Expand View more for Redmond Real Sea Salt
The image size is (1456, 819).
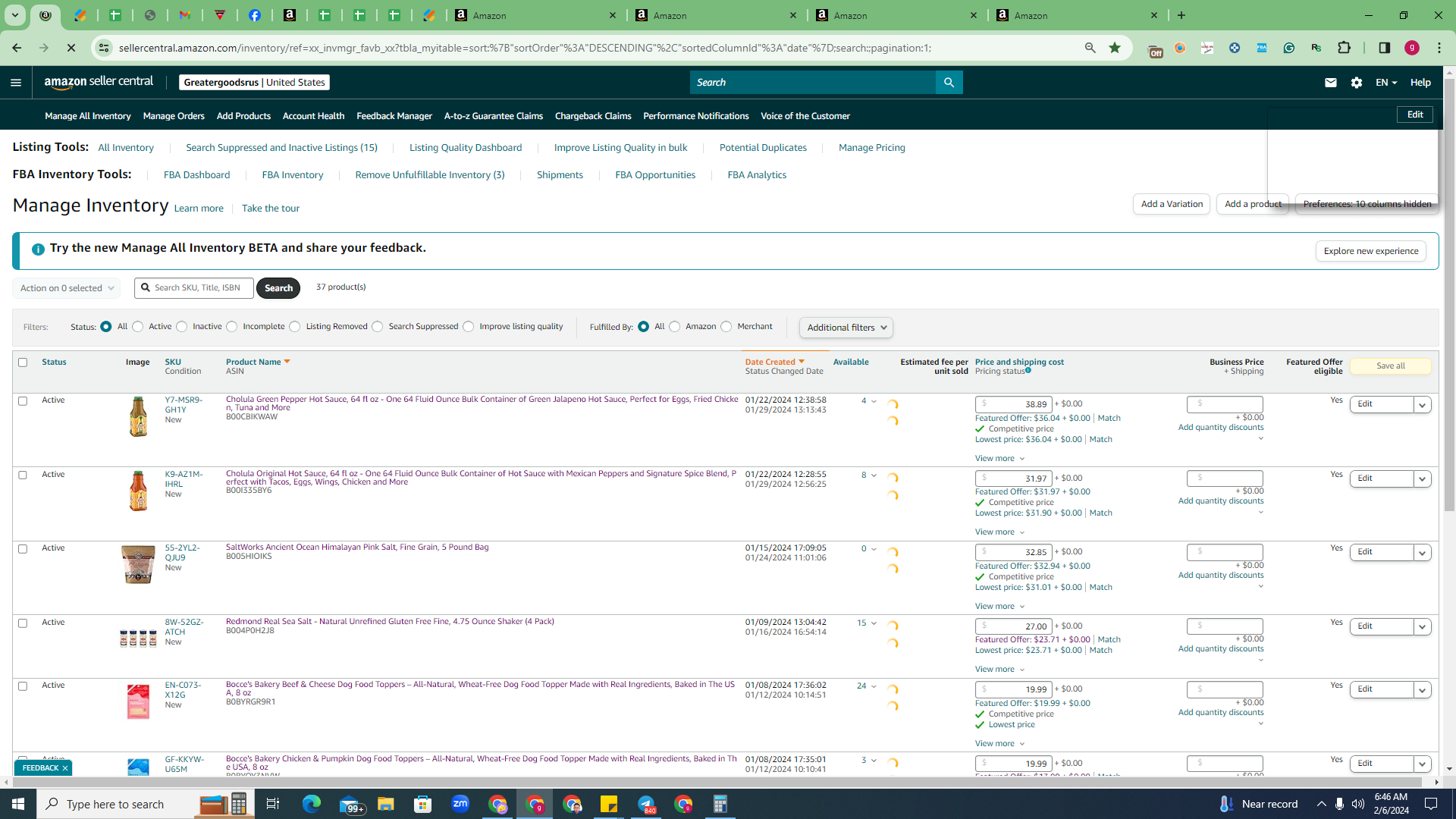click(x=999, y=670)
